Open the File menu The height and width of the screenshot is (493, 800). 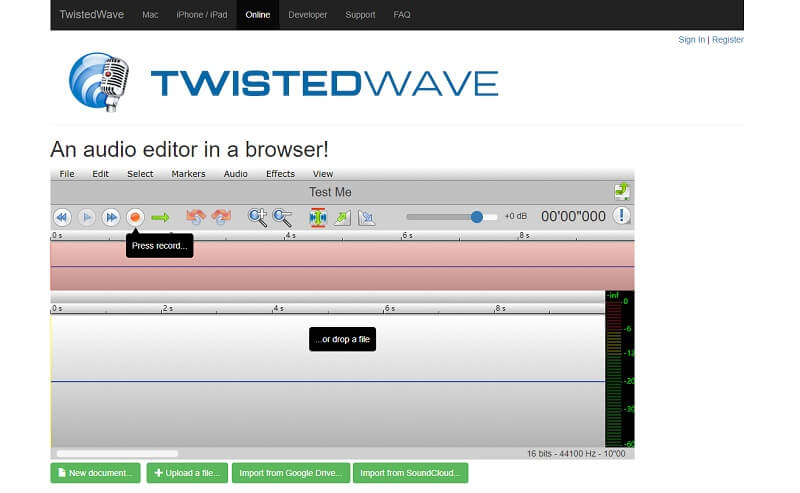67,174
